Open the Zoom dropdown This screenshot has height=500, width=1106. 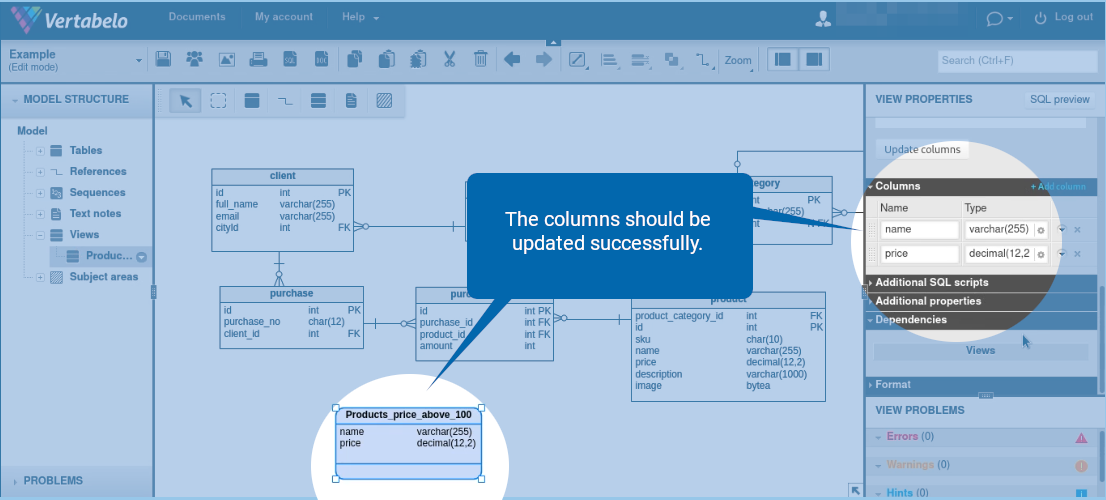(x=739, y=60)
